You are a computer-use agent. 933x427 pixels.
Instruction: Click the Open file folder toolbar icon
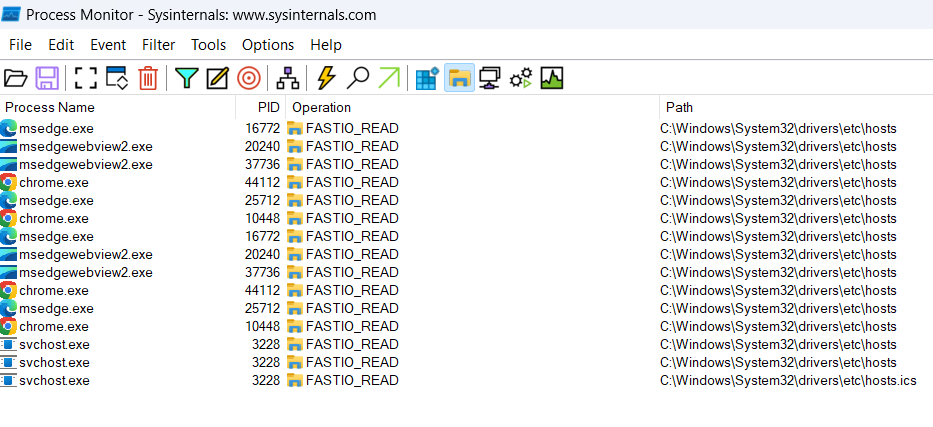pos(15,78)
